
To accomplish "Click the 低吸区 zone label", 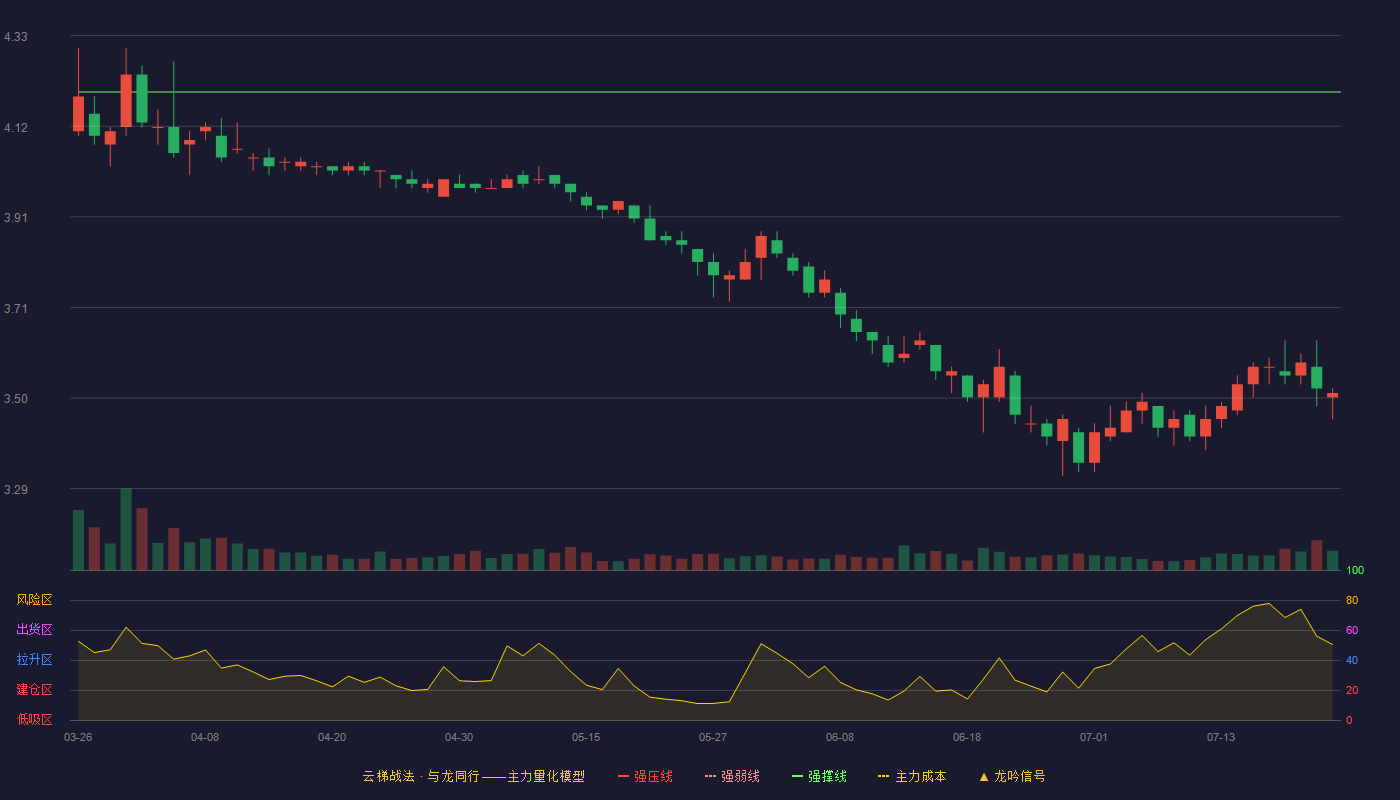I will click(34, 720).
